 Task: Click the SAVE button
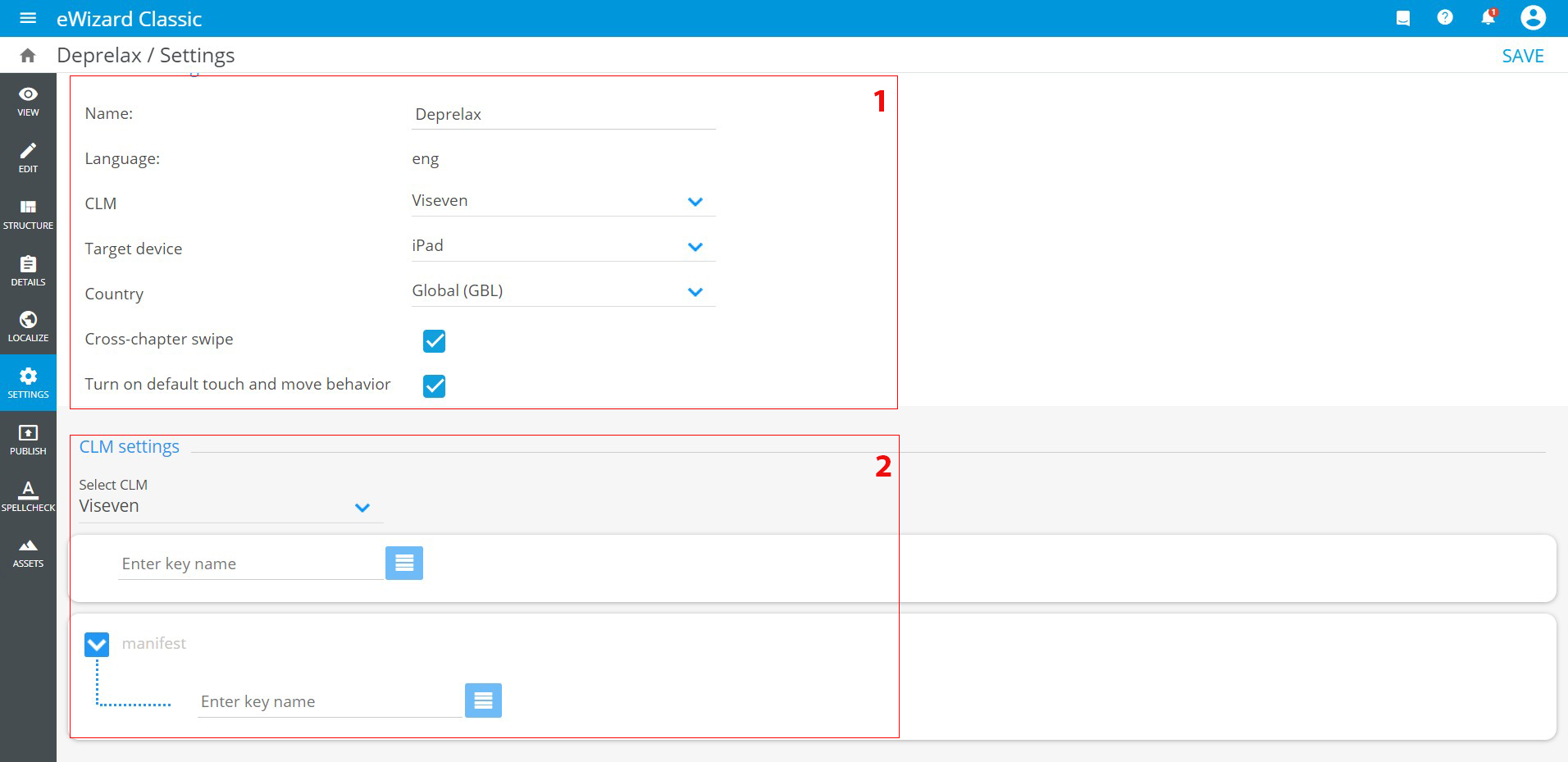[x=1522, y=56]
